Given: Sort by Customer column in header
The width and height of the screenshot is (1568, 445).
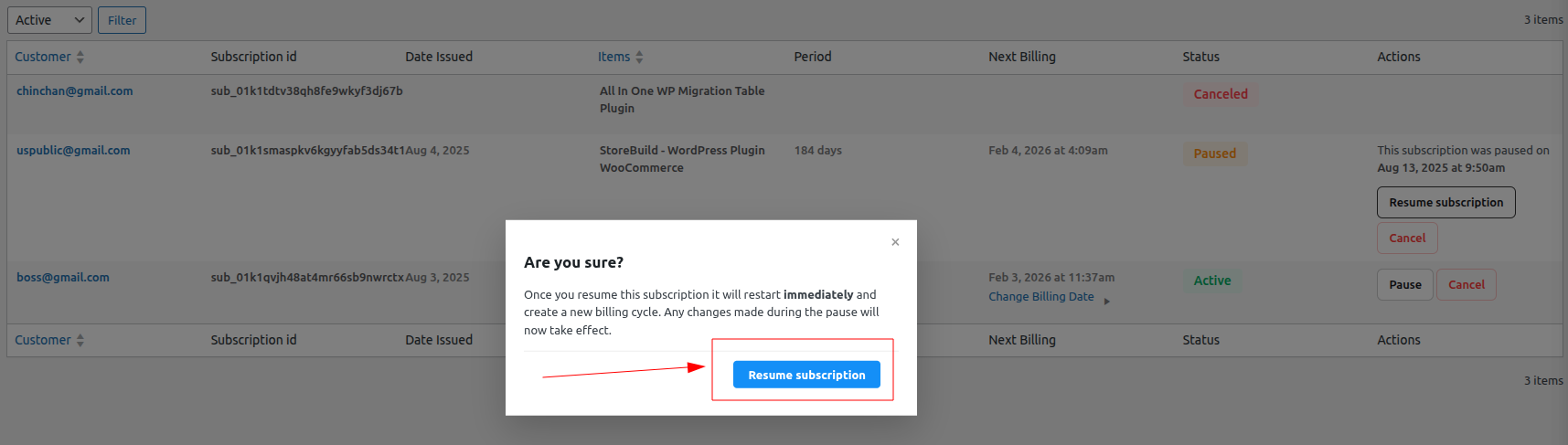Looking at the screenshot, I should tap(43, 57).
